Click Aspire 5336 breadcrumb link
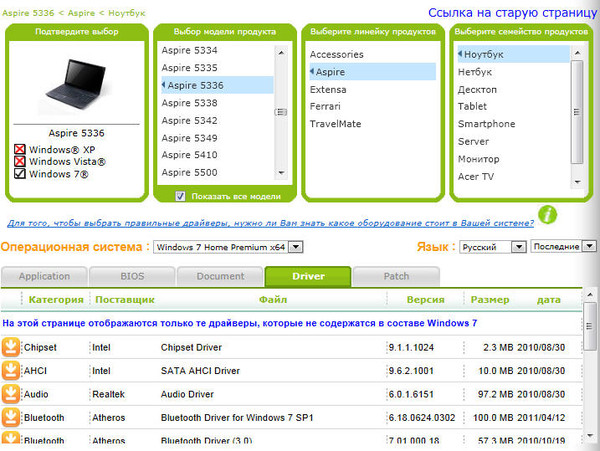Viewport: 600px width, 451px height. pyautogui.click(x=28, y=13)
